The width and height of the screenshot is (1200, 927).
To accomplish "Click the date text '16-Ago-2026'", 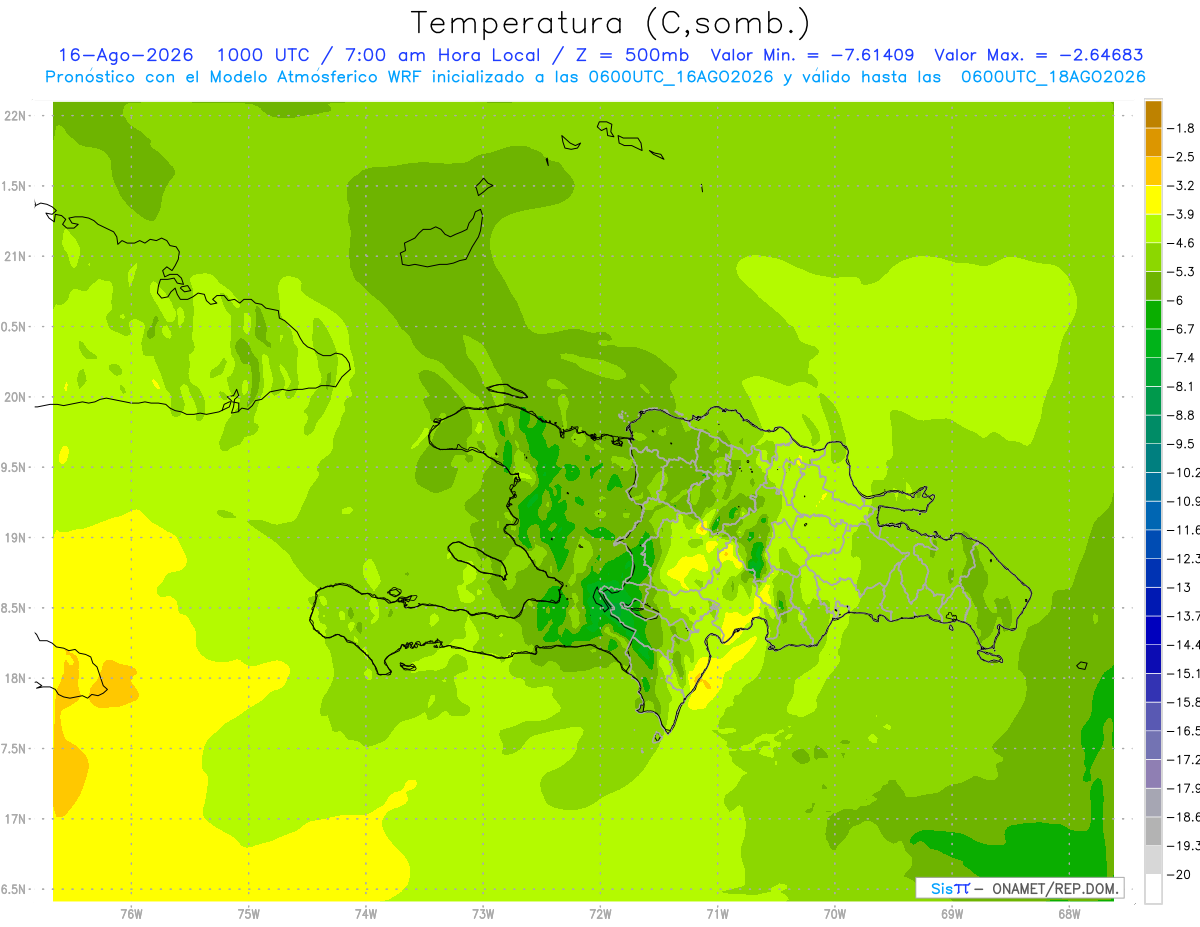I will (x=125, y=56).
